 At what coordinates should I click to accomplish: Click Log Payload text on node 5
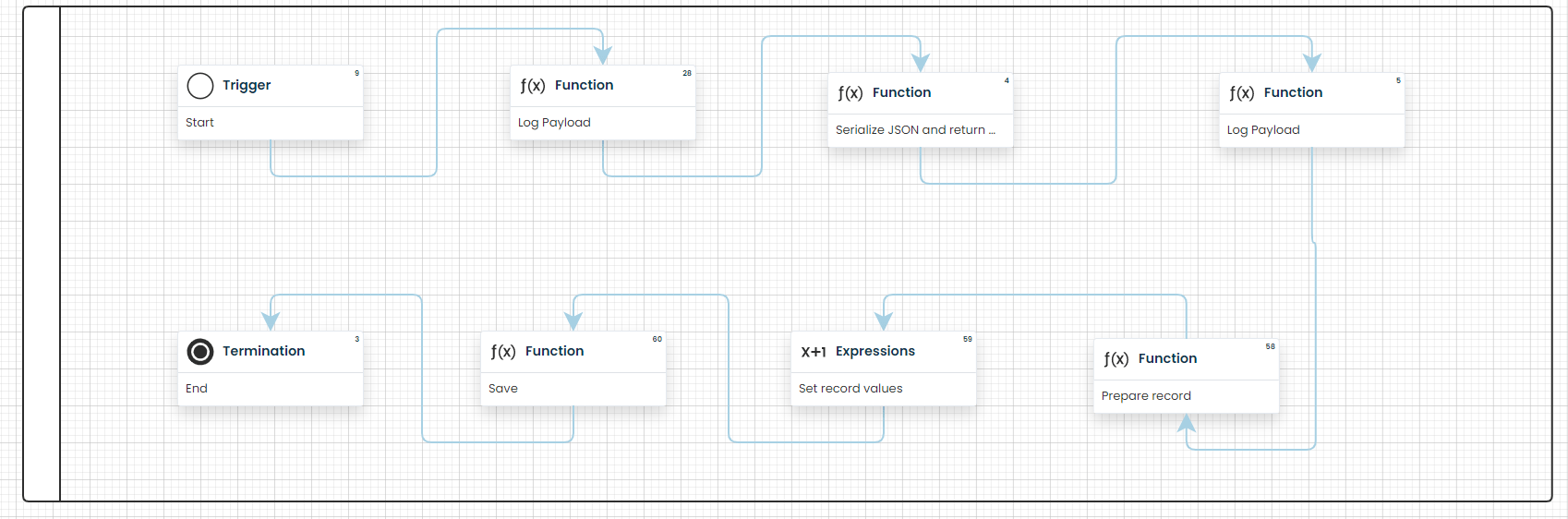pos(1263,130)
